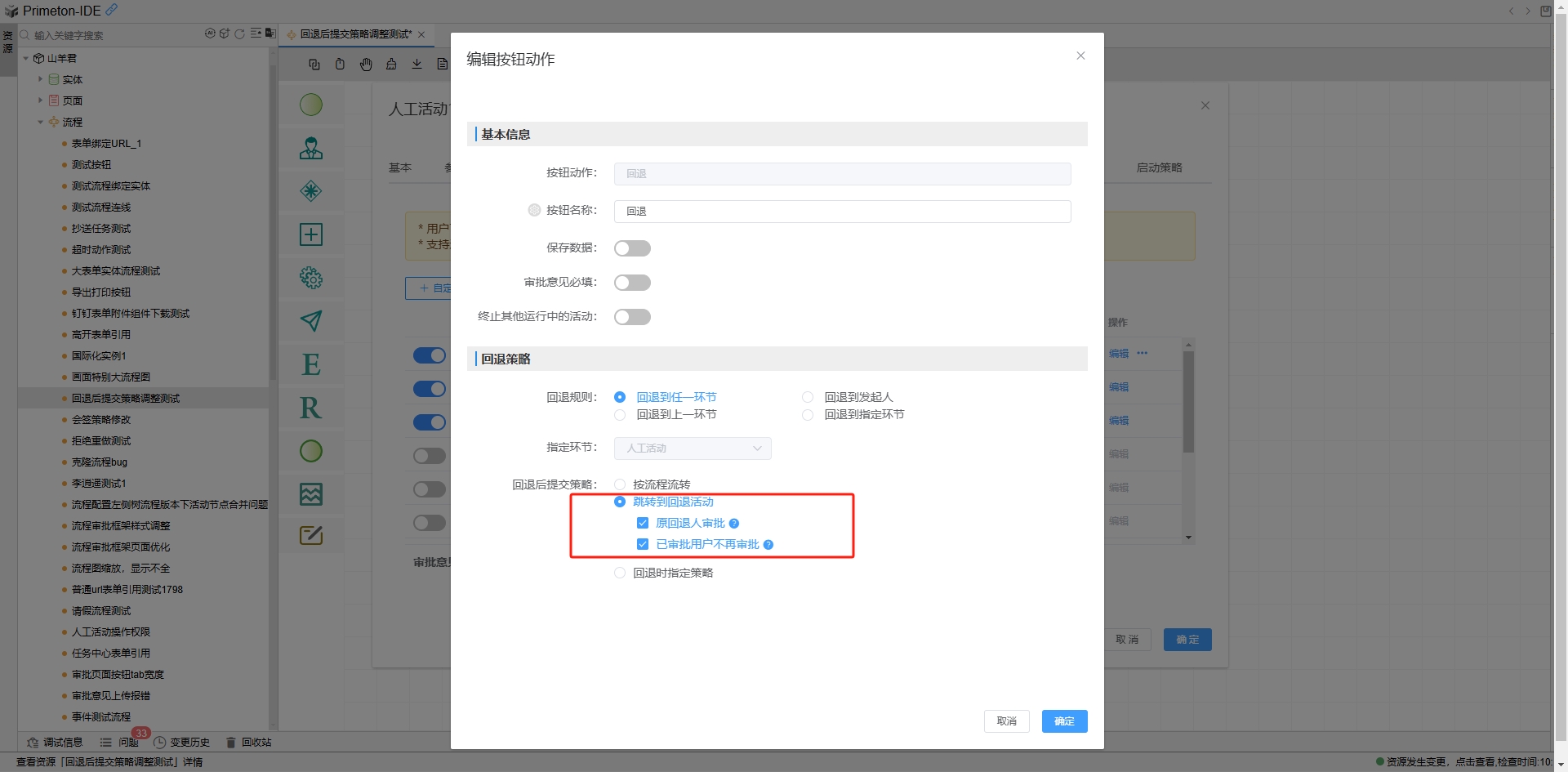This screenshot has height=772, width=1568.
Task: Click help icon beside 已审批用户不再审批
Action: (x=768, y=545)
